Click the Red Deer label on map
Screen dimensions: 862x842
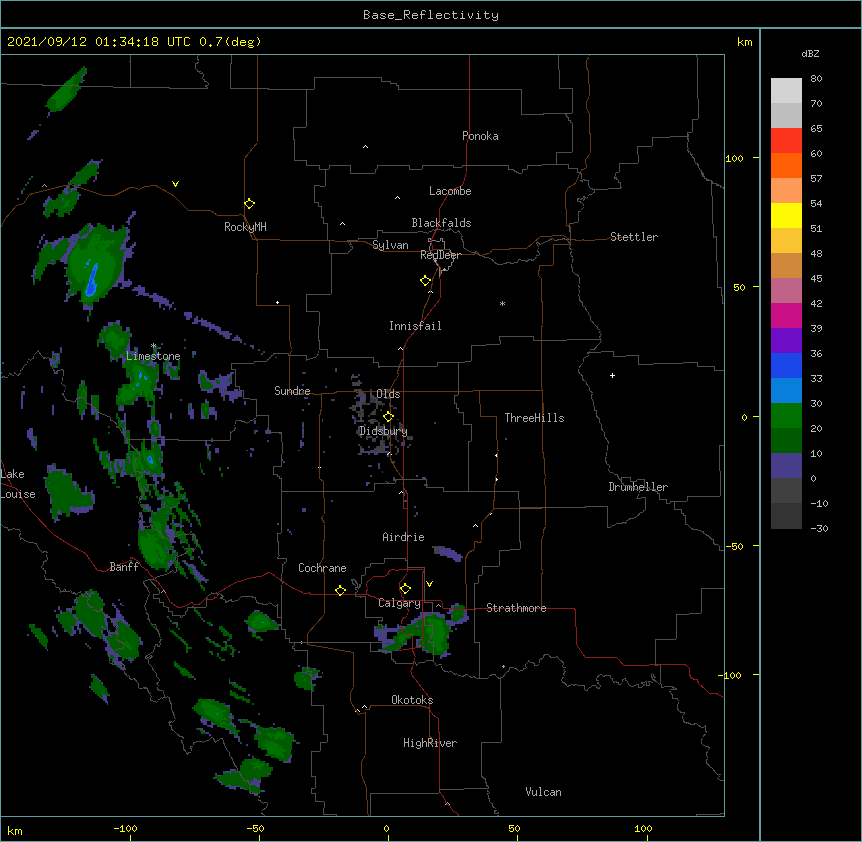pyautogui.click(x=440, y=255)
